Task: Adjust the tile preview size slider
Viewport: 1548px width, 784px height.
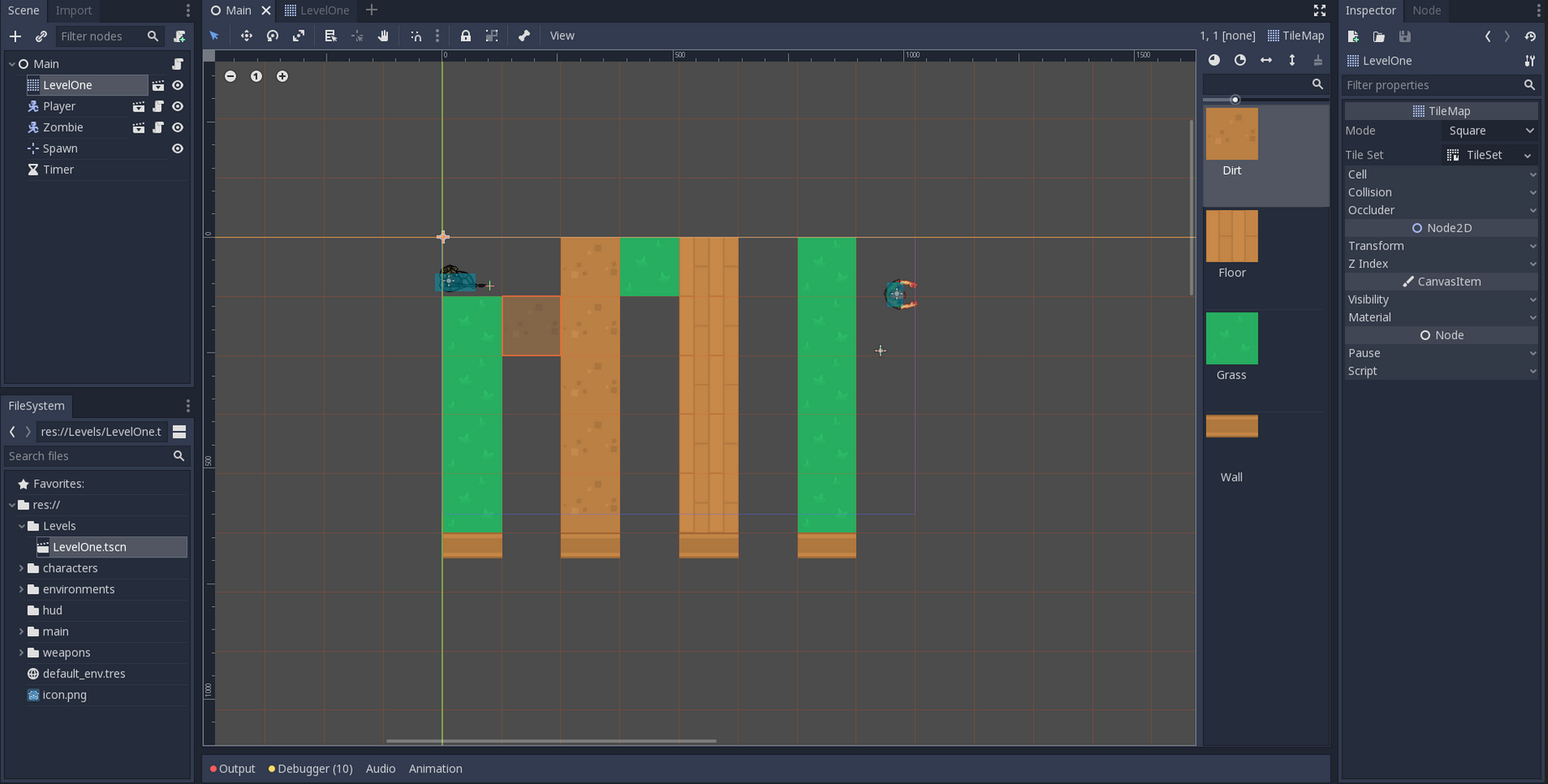Action: point(1235,100)
